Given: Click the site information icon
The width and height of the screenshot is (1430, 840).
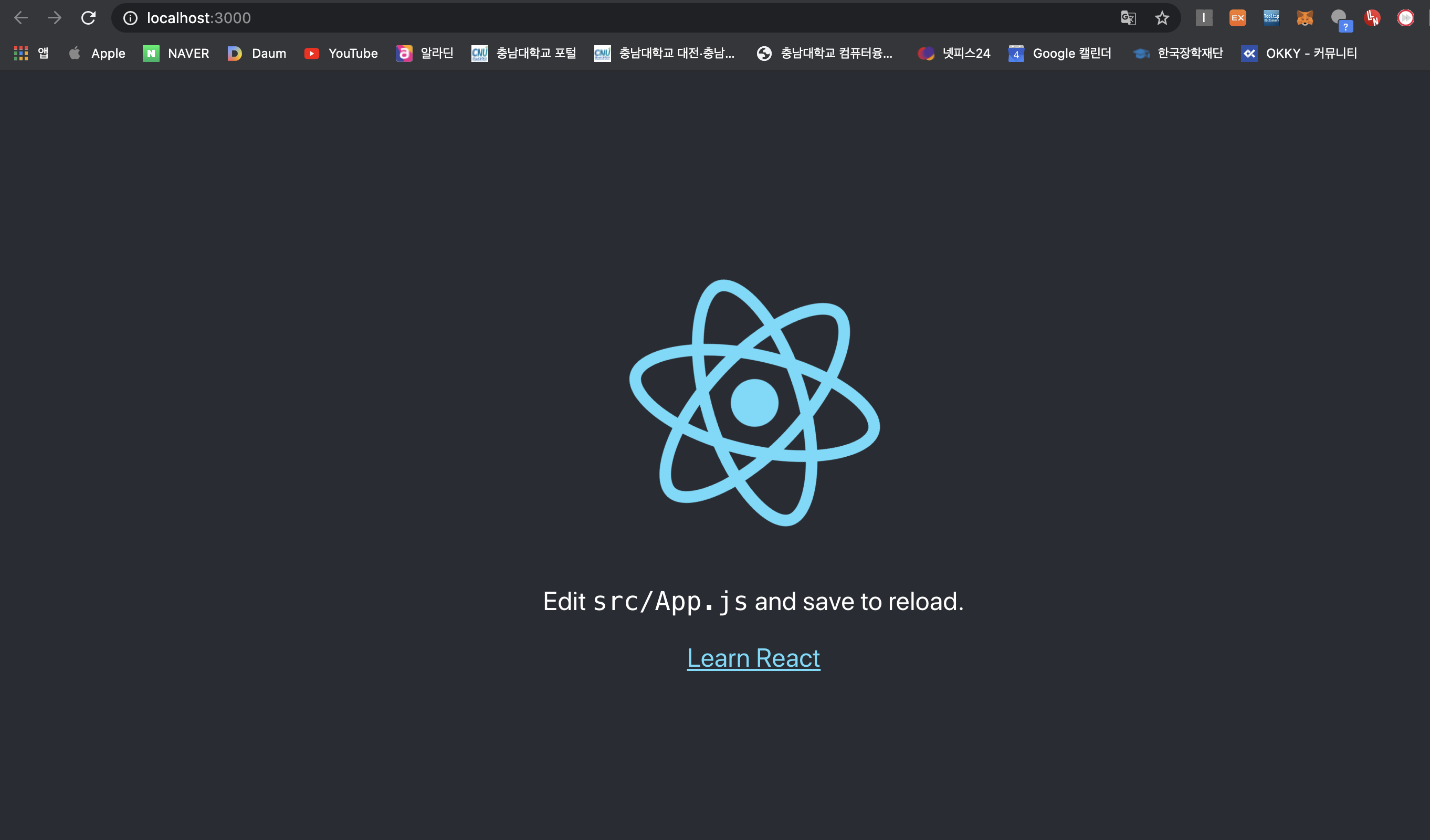Looking at the screenshot, I should click(131, 18).
